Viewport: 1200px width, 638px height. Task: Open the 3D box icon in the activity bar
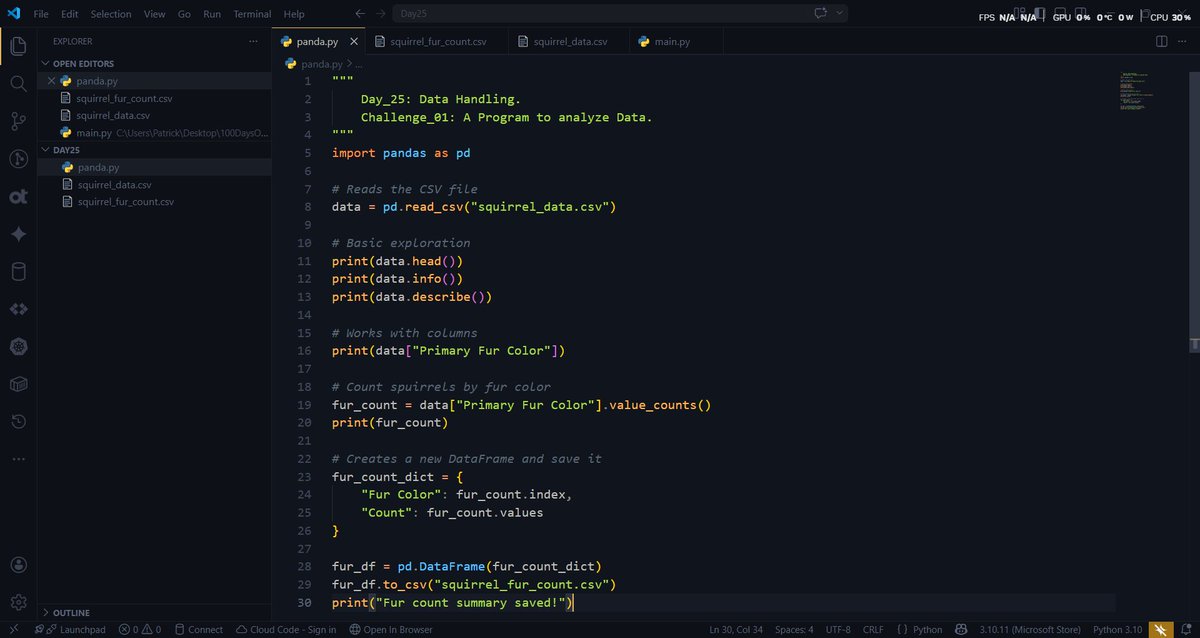[x=18, y=384]
